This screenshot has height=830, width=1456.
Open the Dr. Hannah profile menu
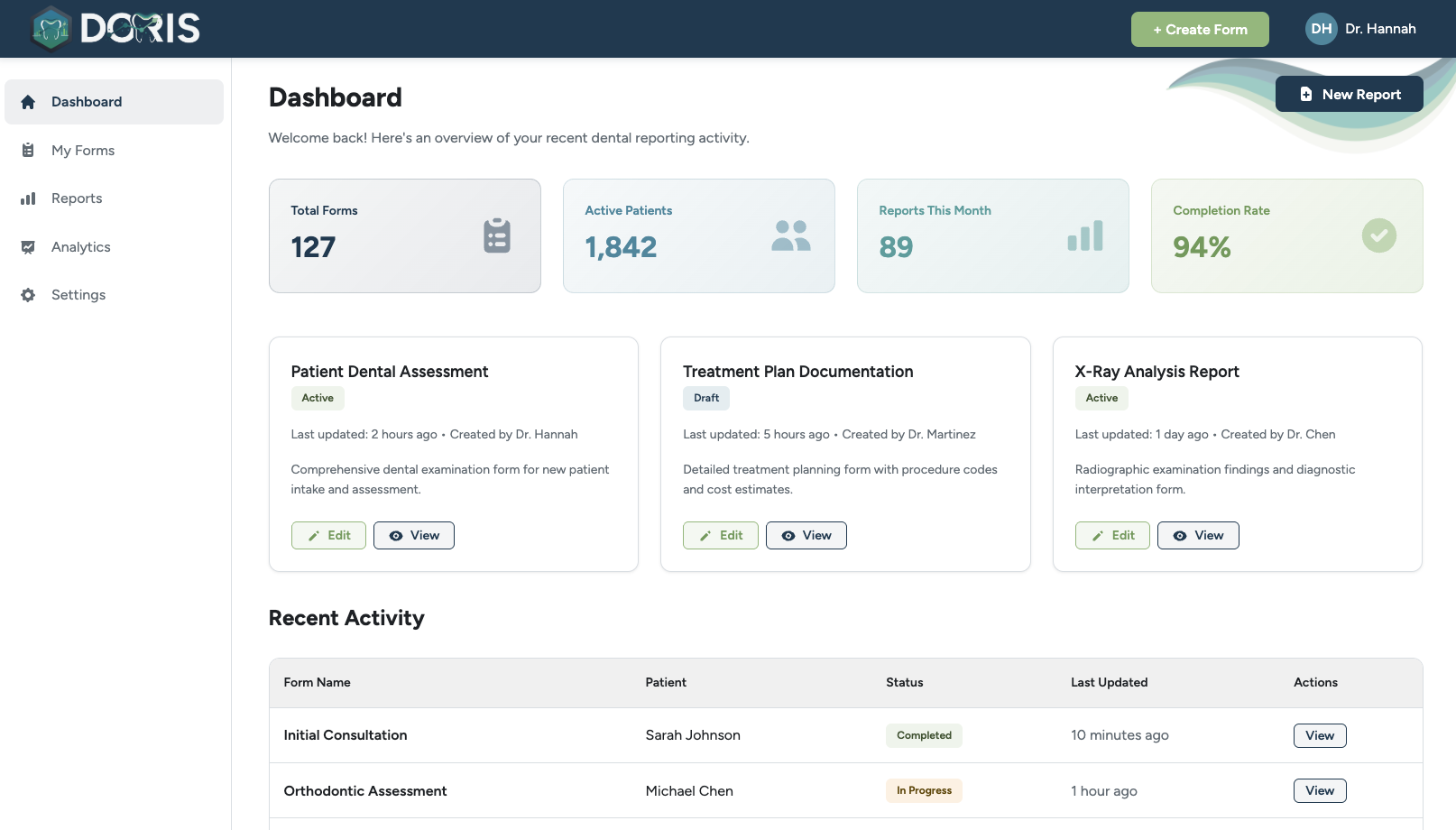tap(1360, 28)
